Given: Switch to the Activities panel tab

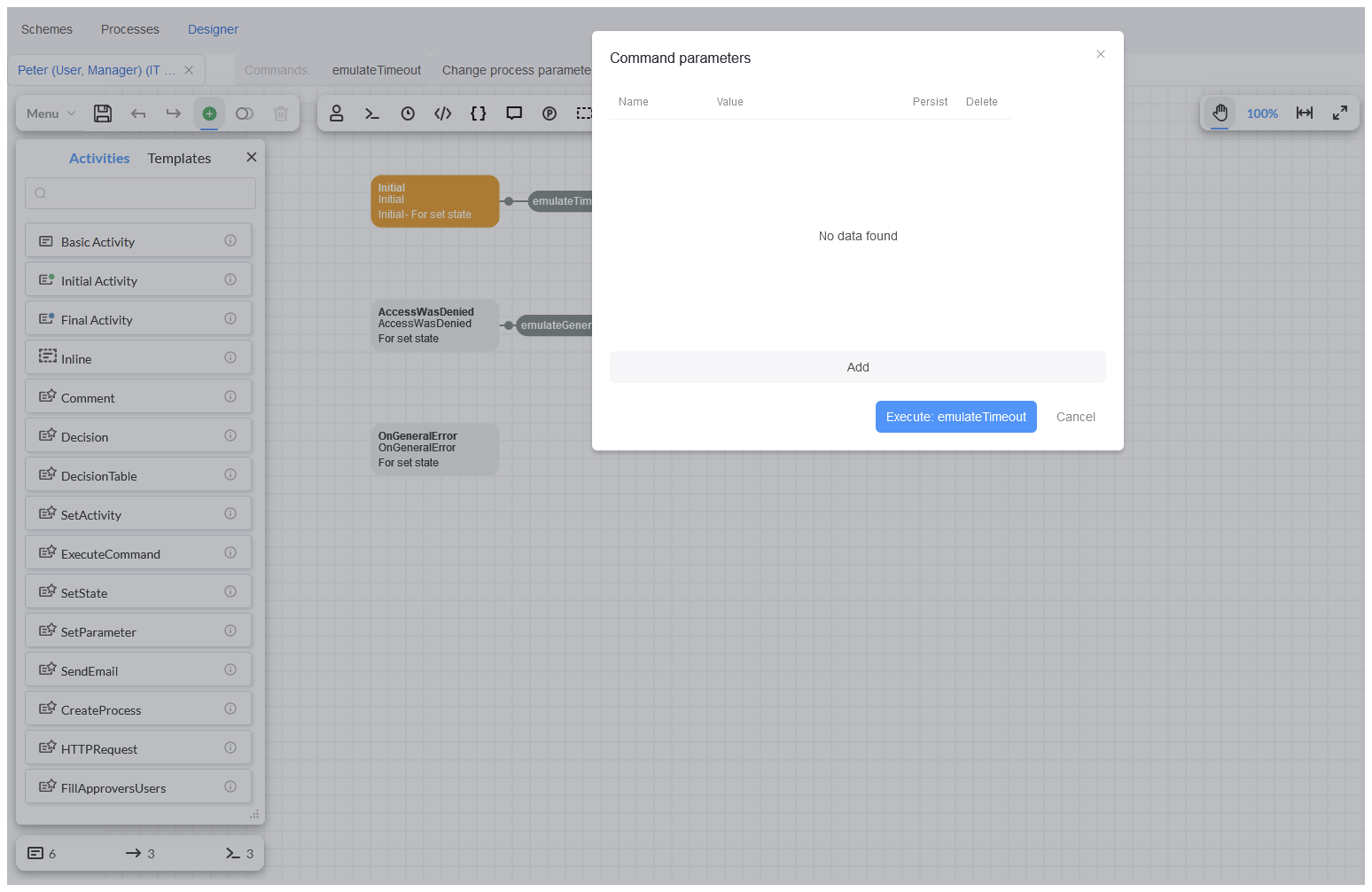Looking at the screenshot, I should click(x=99, y=158).
